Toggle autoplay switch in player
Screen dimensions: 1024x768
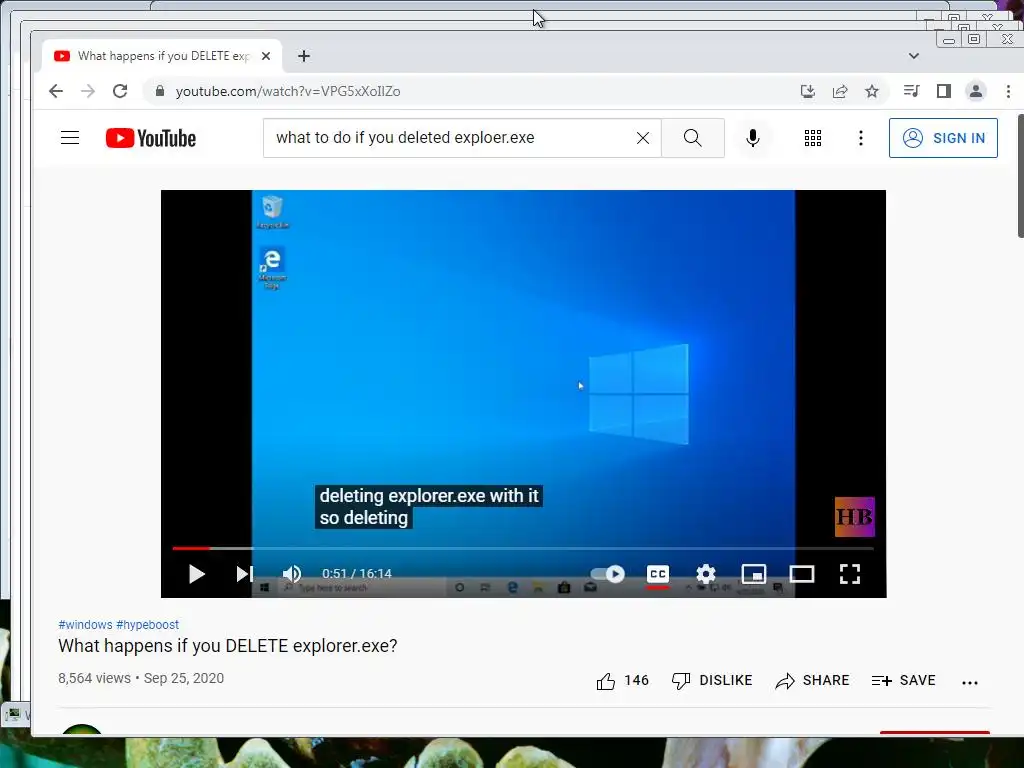coord(608,574)
